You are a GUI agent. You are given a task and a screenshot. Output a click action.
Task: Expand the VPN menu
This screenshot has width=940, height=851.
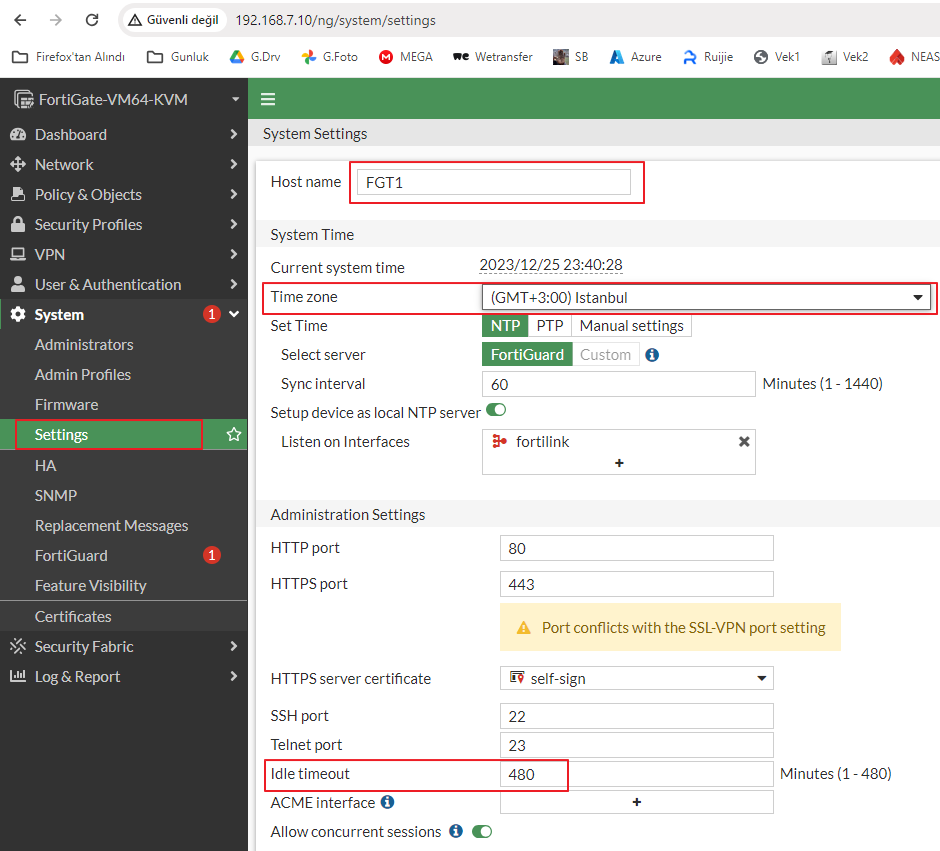click(123, 255)
